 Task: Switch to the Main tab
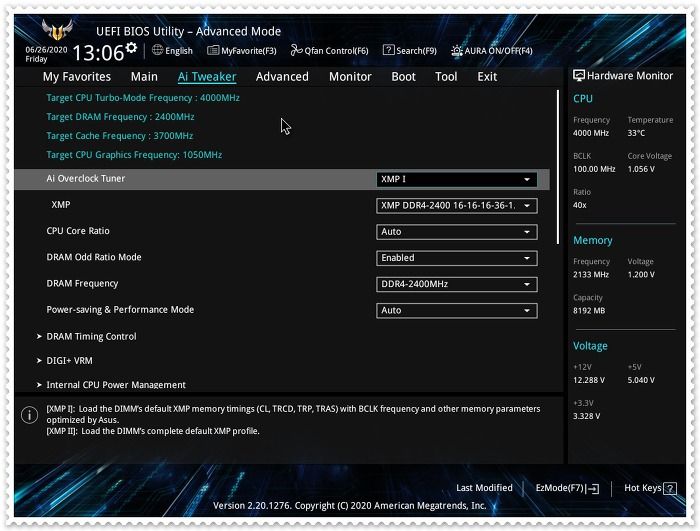144,77
